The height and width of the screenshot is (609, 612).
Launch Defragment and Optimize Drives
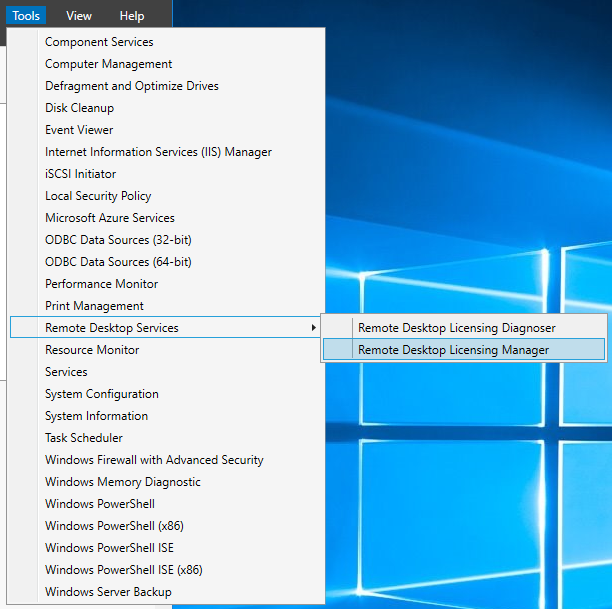click(x=131, y=86)
